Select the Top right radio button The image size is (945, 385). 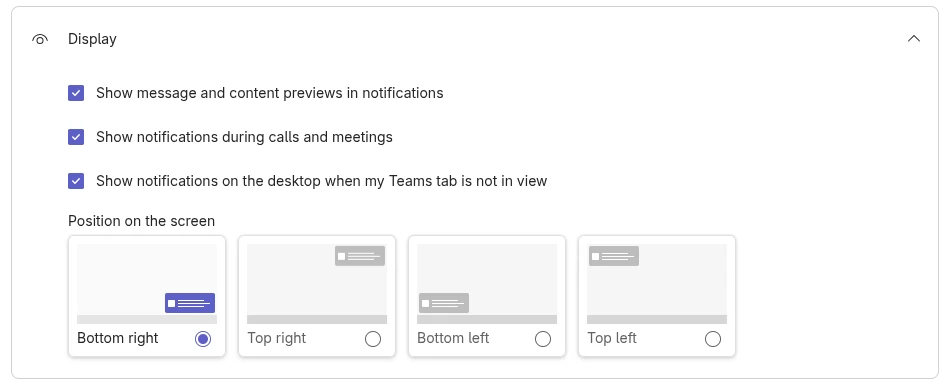[x=373, y=339]
